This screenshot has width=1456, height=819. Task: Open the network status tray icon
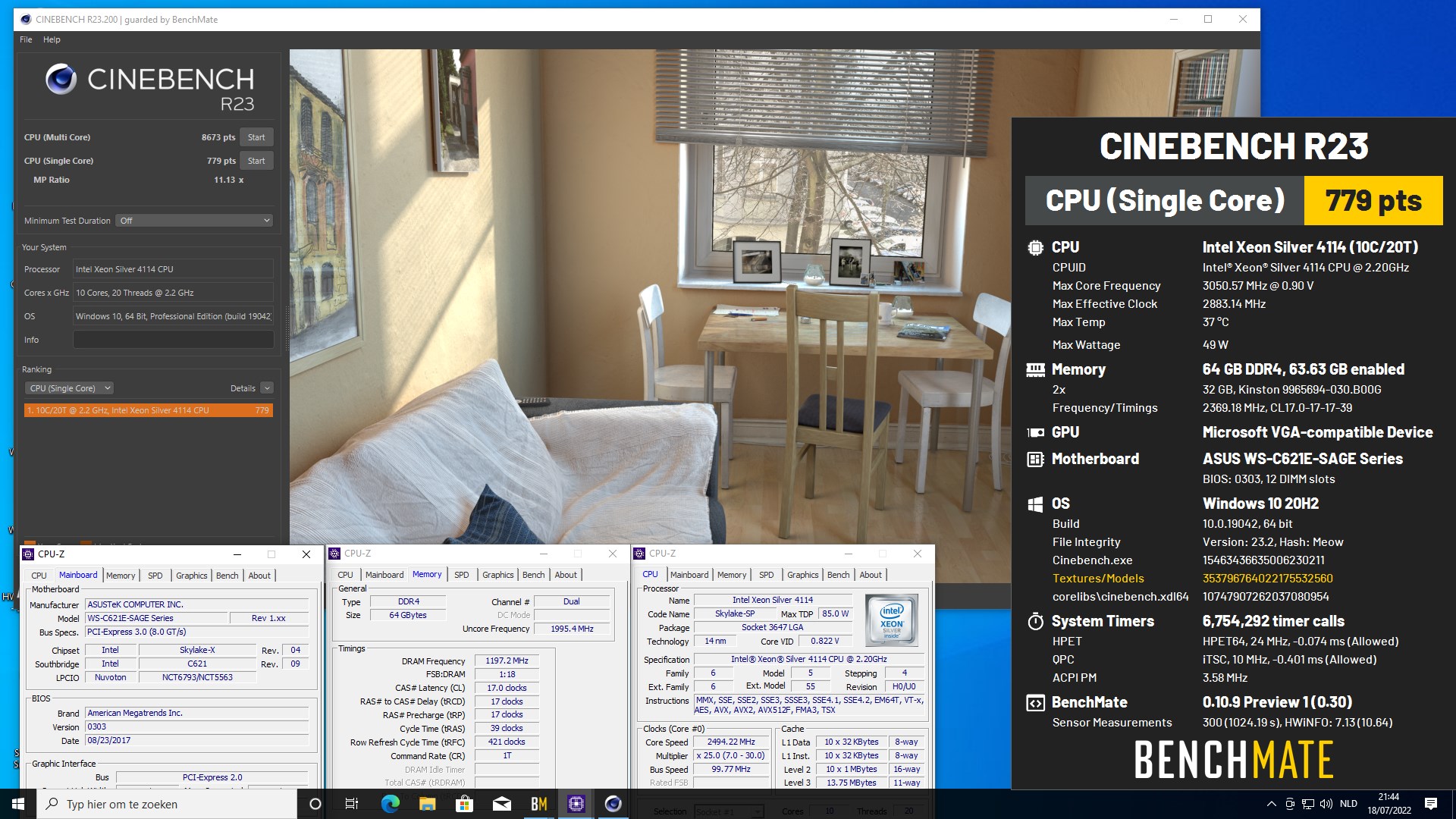1307,804
